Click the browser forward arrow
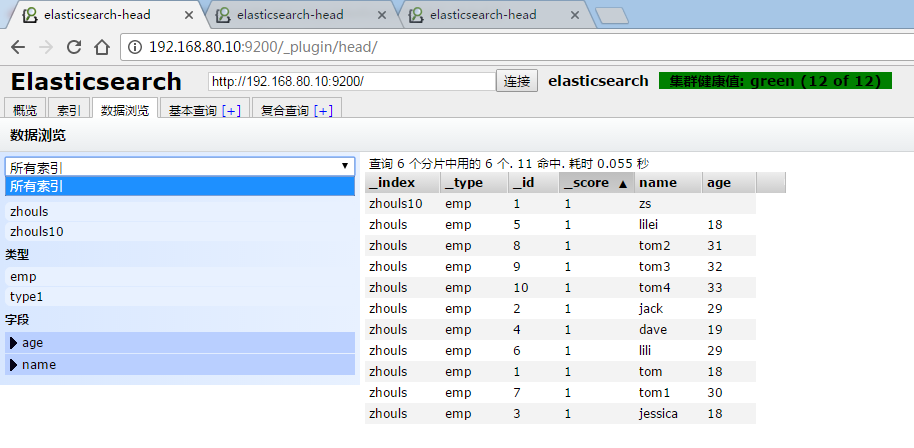Image resolution: width=914 pixels, height=448 pixels. [x=46, y=47]
